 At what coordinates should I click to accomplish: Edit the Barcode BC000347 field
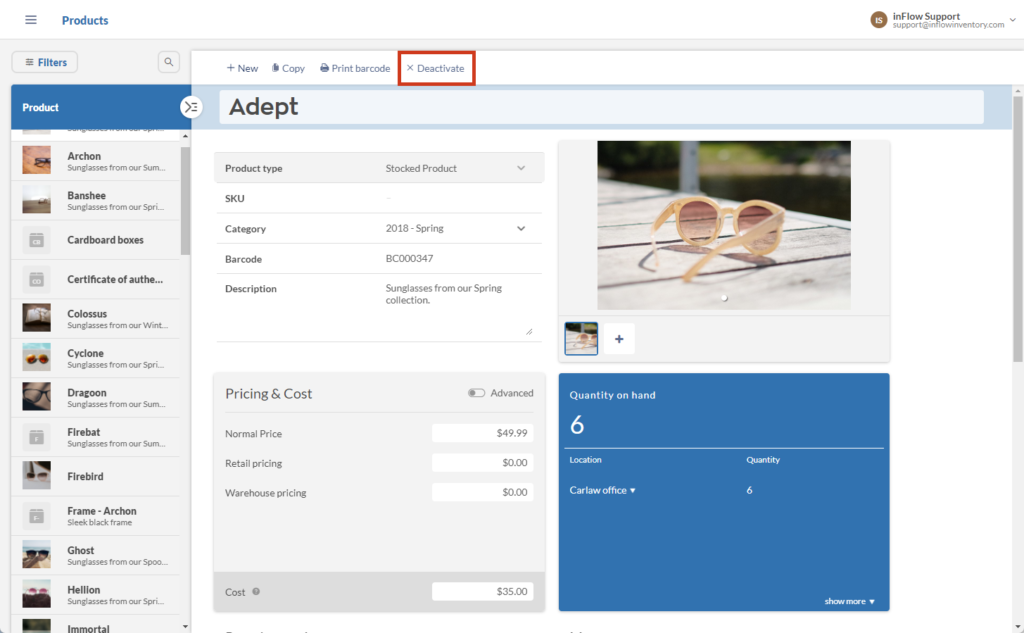(461, 259)
